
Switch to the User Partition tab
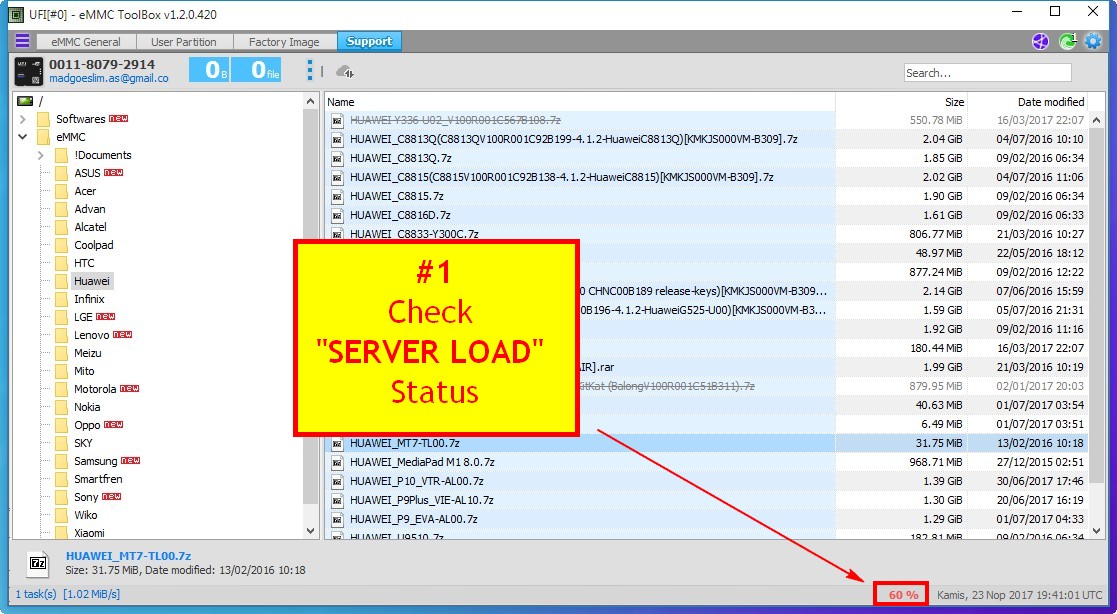tap(184, 41)
